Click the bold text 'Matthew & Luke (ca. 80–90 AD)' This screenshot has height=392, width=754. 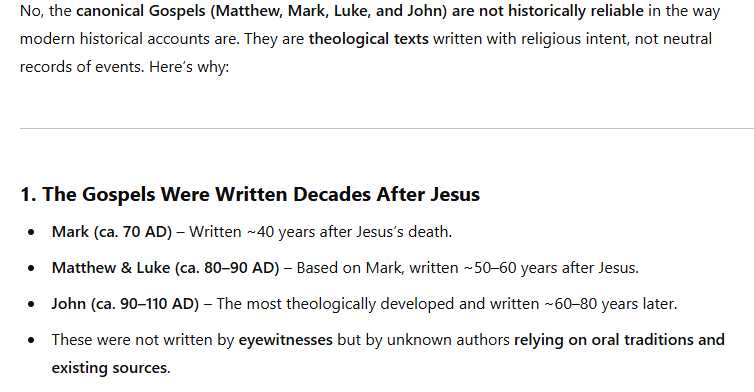click(165, 268)
